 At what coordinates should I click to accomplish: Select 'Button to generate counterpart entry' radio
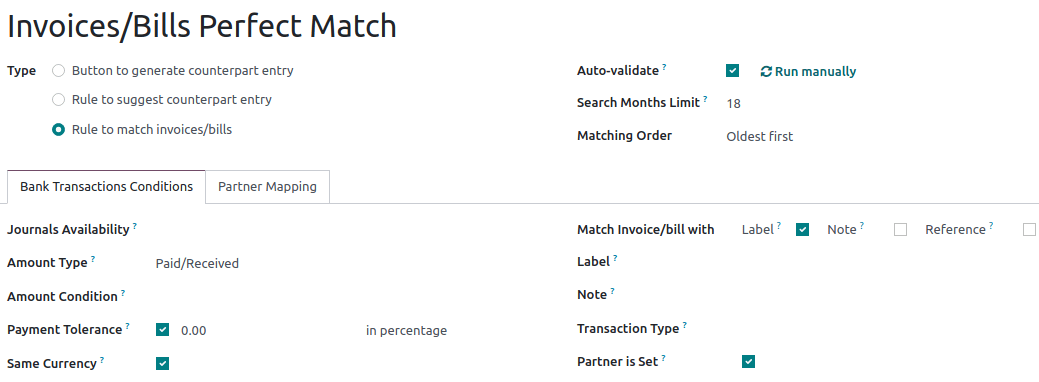[x=59, y=70]
